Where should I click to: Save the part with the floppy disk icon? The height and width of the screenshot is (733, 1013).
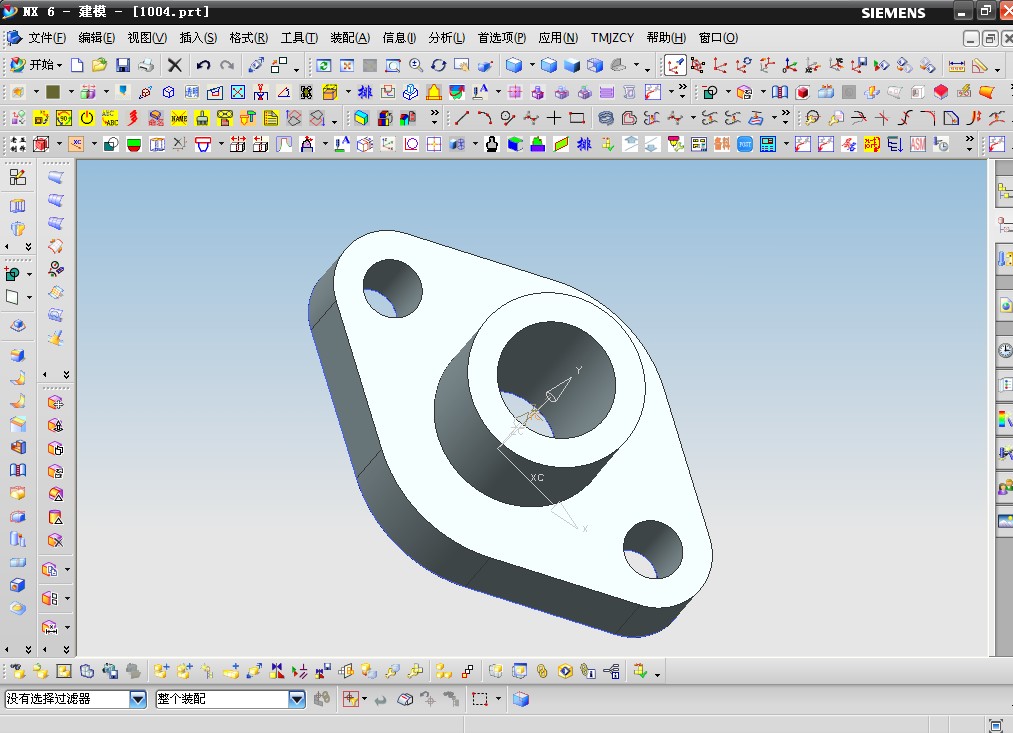click(123, 65)
